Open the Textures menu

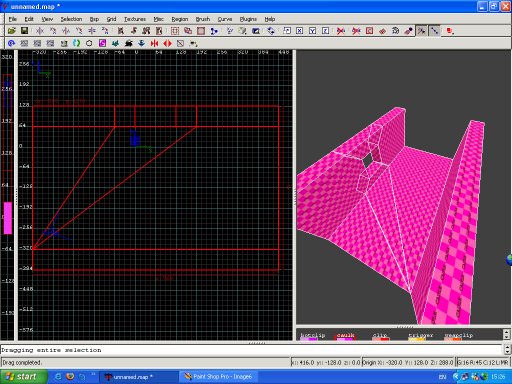point(135,19)
